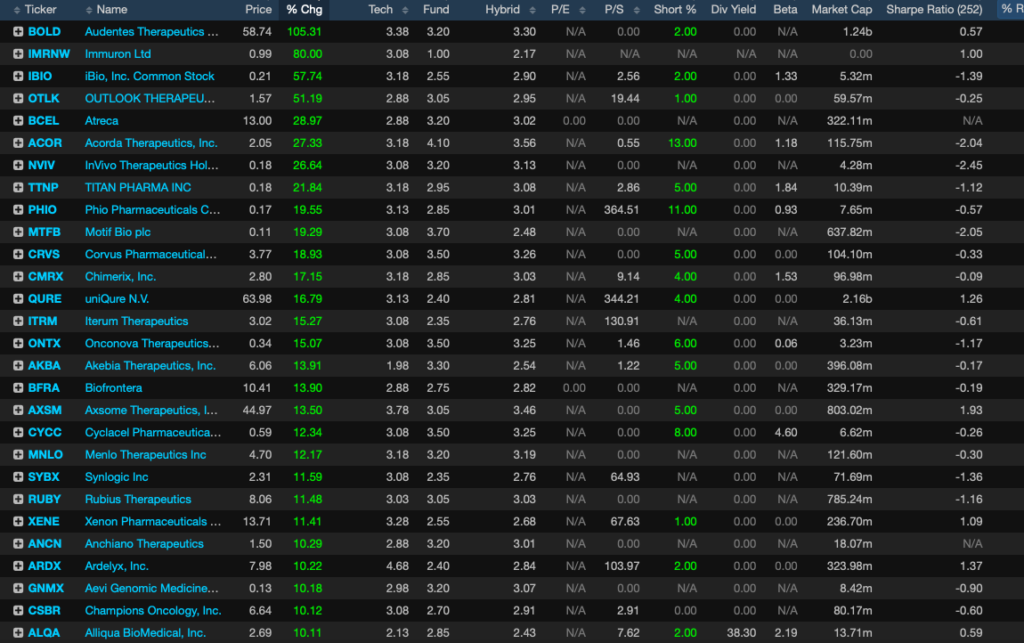Click the % Chg column header

pos(304,10)
